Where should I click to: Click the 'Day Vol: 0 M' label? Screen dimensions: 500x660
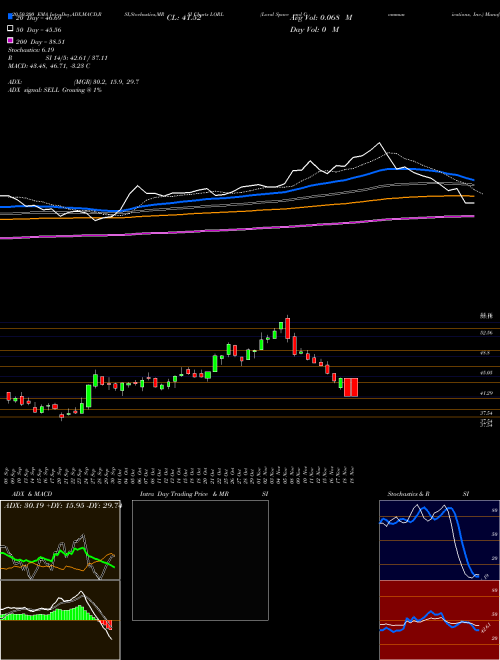[x=314, y=29]
